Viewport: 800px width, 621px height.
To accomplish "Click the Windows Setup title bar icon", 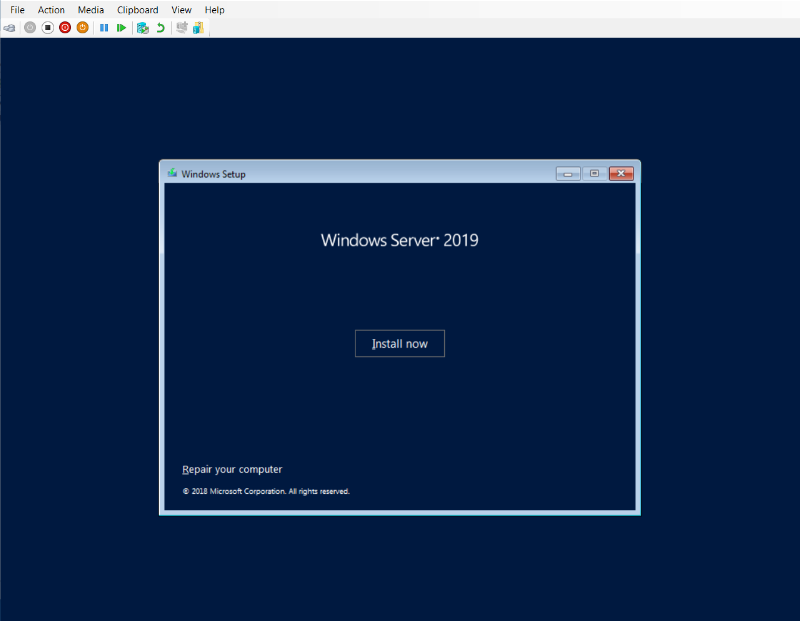I will click(x=172, y=173).
